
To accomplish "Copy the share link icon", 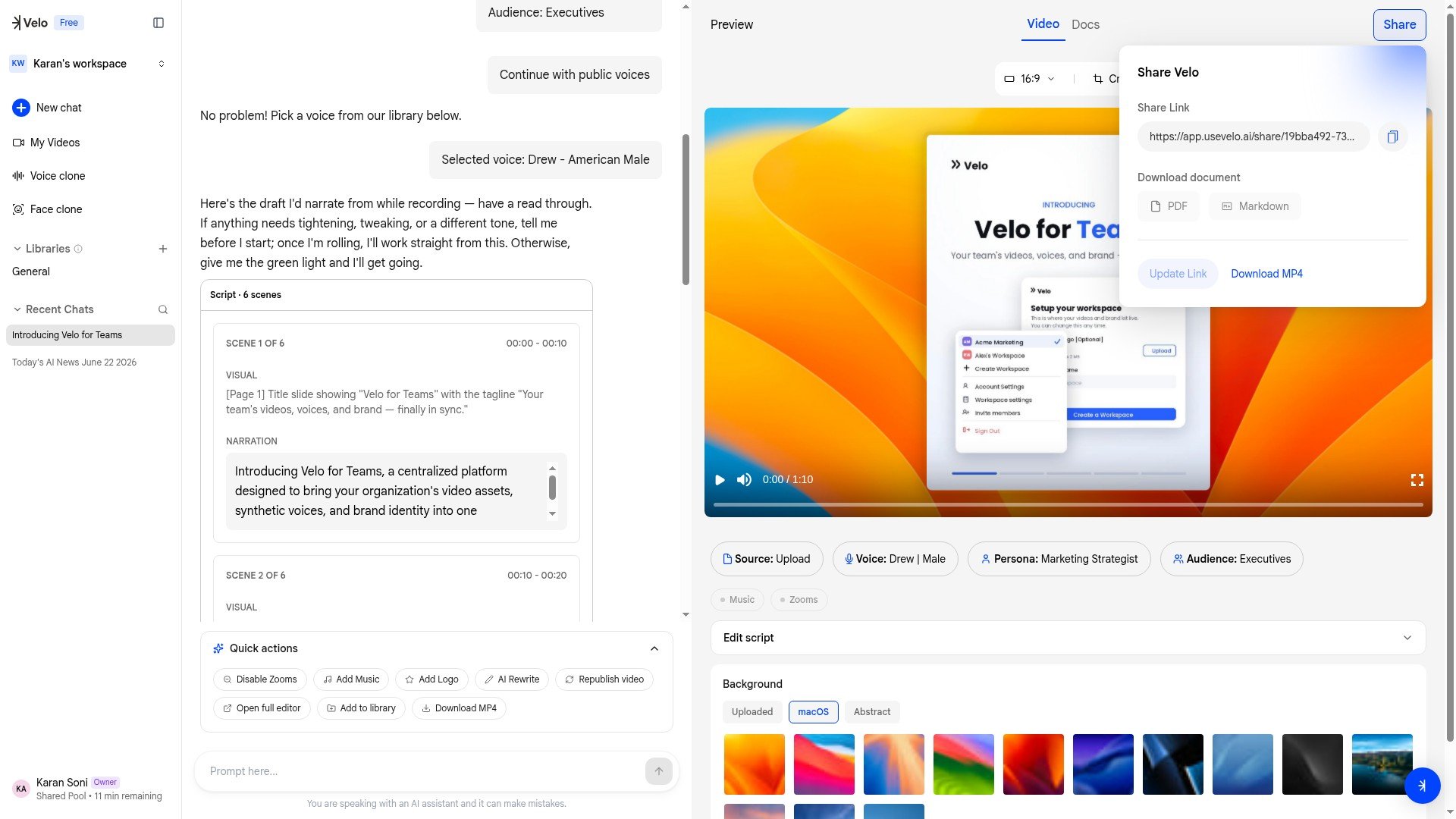I will (x=1392, y=137).
